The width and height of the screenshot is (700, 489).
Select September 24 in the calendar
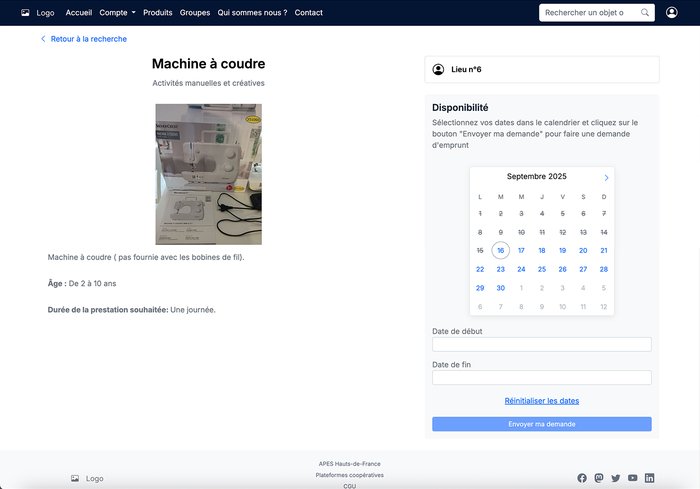click(x=521, y=269)
